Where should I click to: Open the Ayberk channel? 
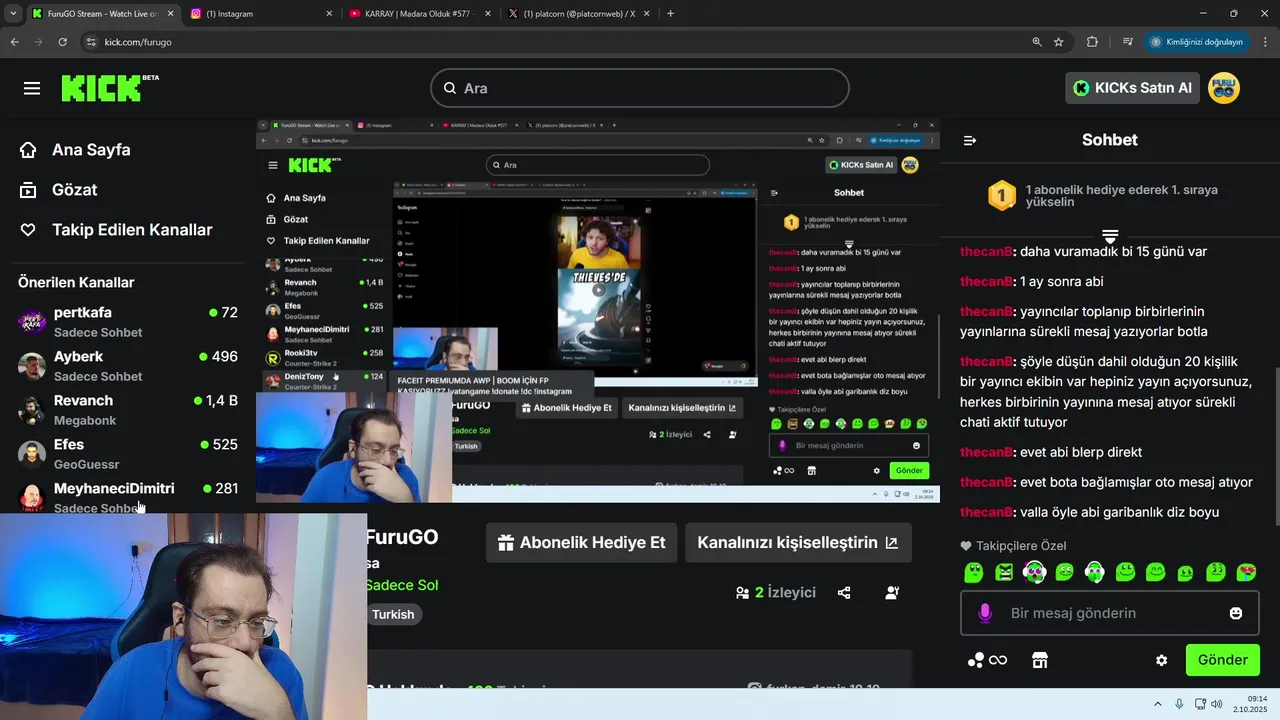pyautogui.click(x=128, y=366)
